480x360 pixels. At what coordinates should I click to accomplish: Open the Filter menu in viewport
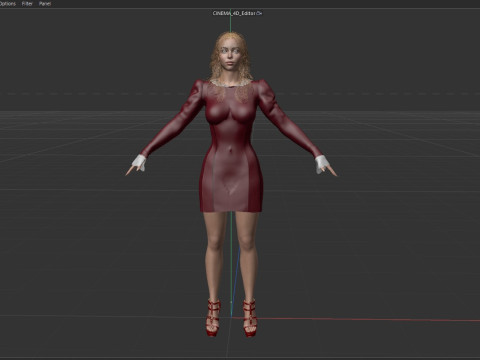(27, 4)
